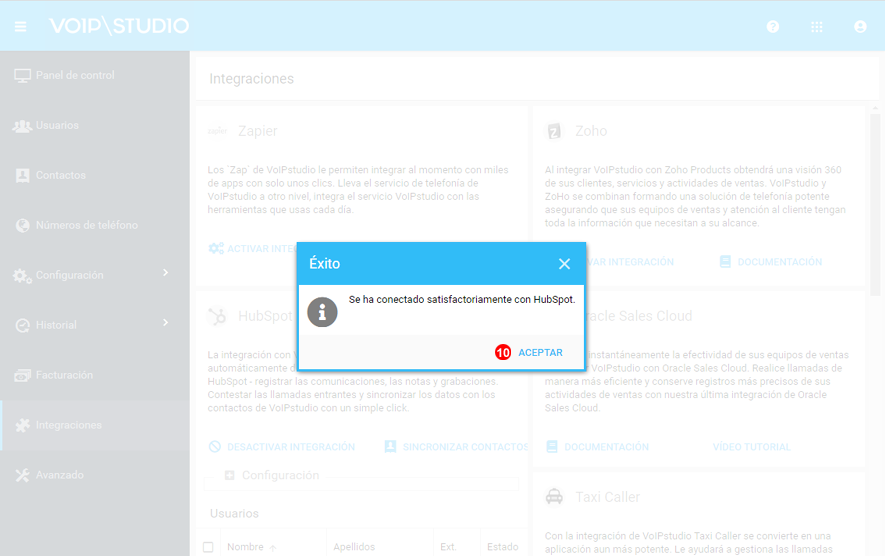This screenshot has width=886, height=556.
Task: Expand the HubSpot Configuración section
Action: (x=229, y=475)
